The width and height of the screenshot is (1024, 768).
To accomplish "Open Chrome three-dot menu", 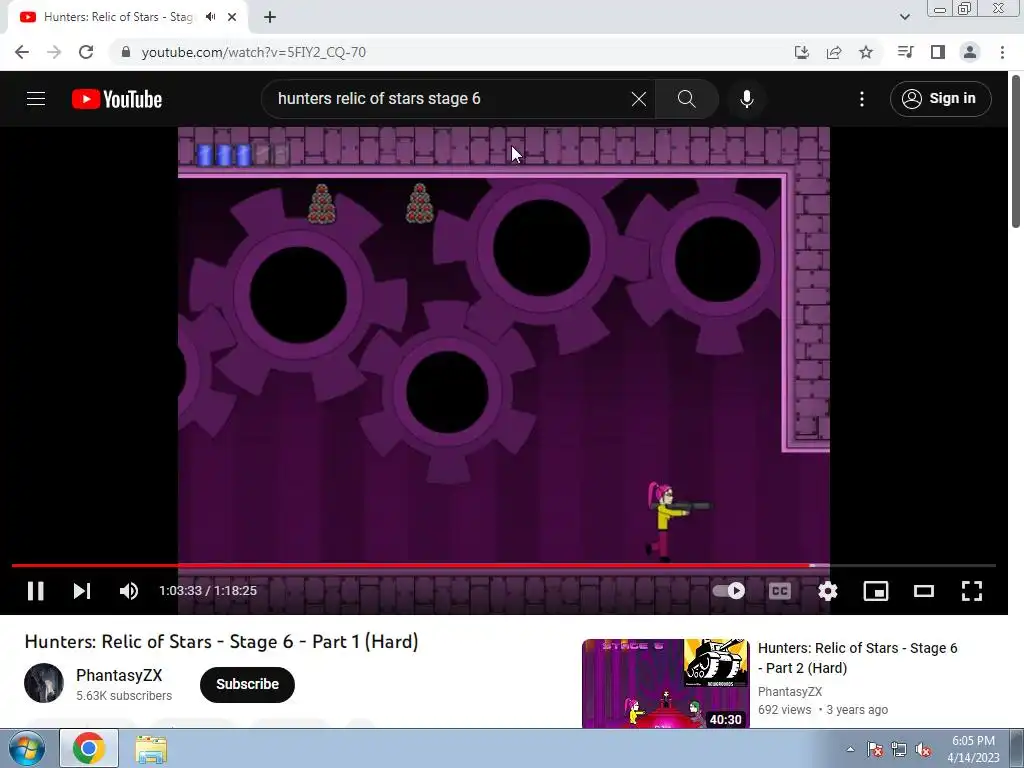I will coord(1002,52).
